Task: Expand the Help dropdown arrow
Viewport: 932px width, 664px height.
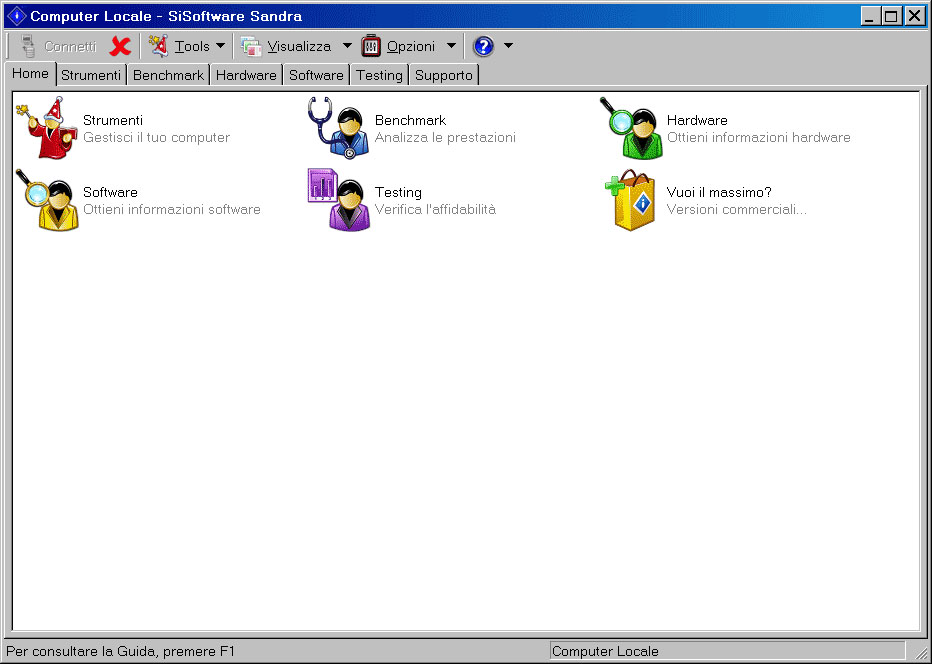Action: click(507, 46)
